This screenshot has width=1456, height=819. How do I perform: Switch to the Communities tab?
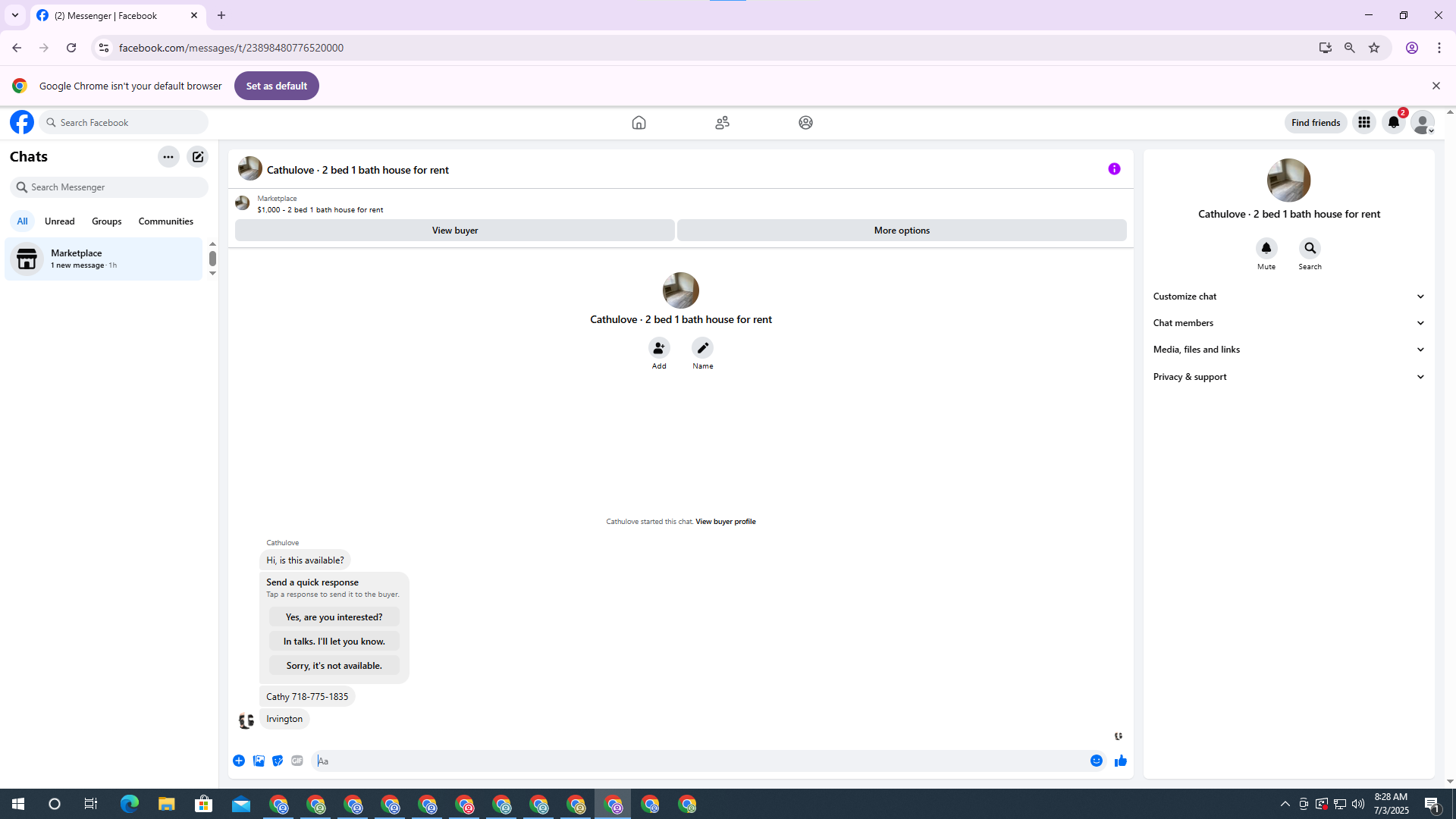(x=165, y=221)
